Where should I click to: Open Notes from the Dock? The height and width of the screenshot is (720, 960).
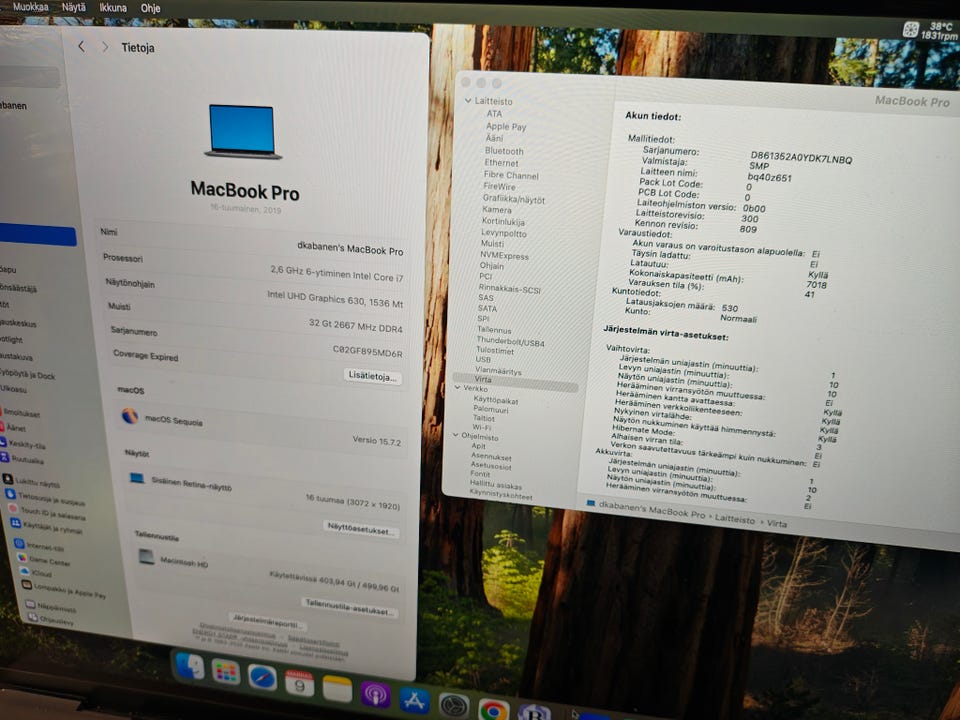click(337, 688)
